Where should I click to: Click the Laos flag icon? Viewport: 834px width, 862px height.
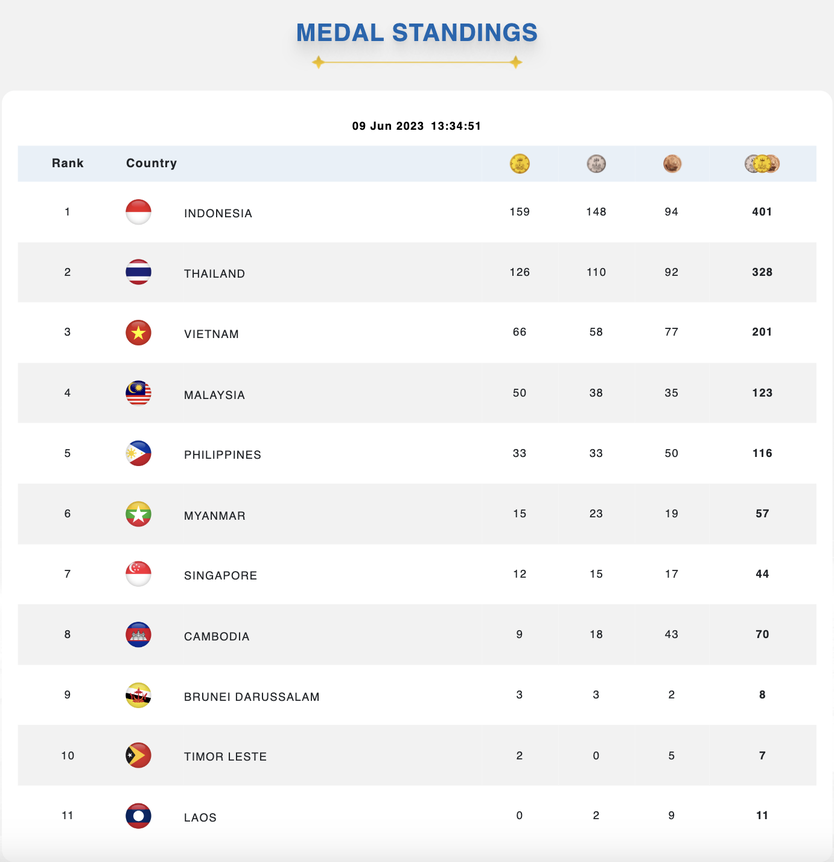tap(139, 816)
